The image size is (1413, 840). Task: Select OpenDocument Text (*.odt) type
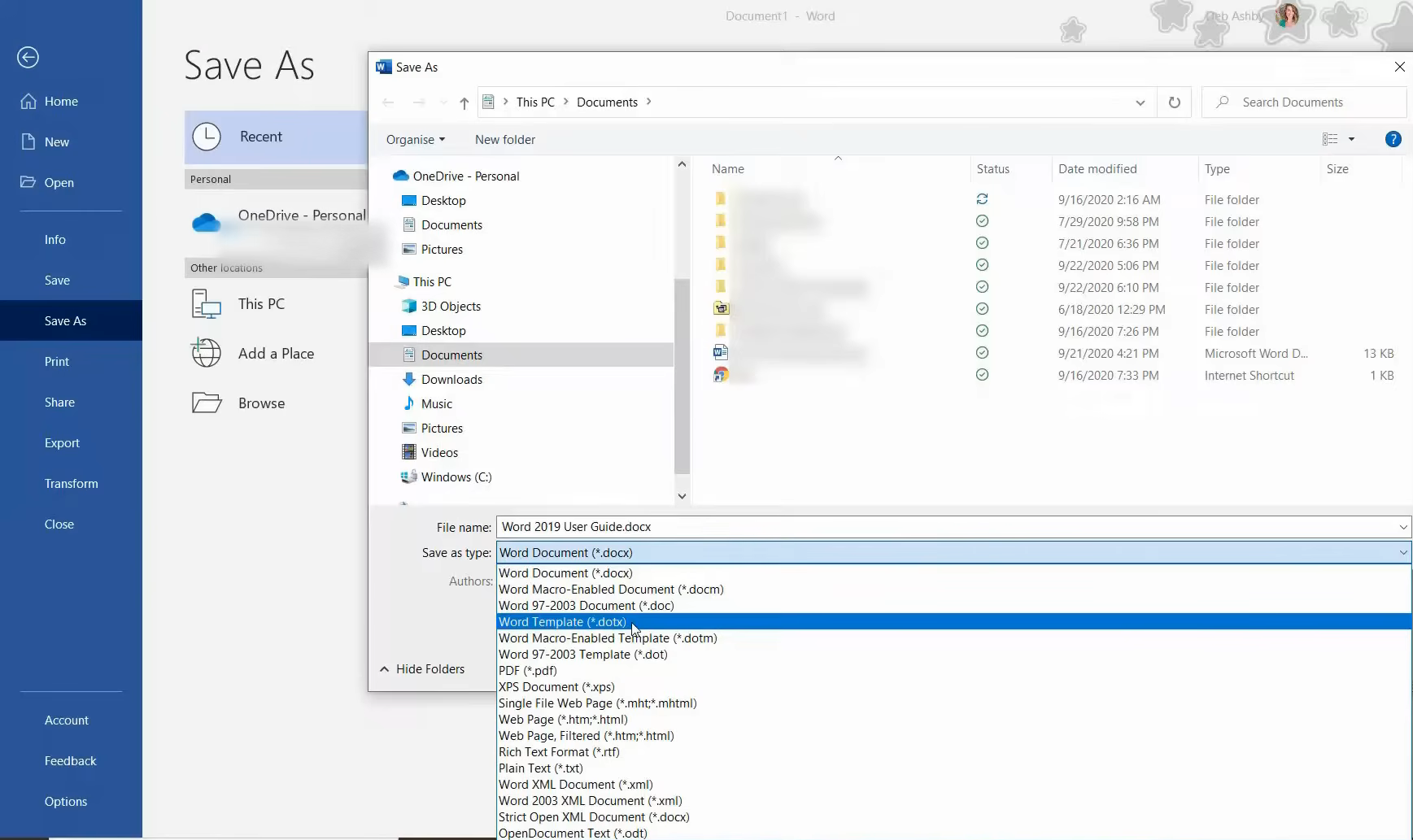954,833
